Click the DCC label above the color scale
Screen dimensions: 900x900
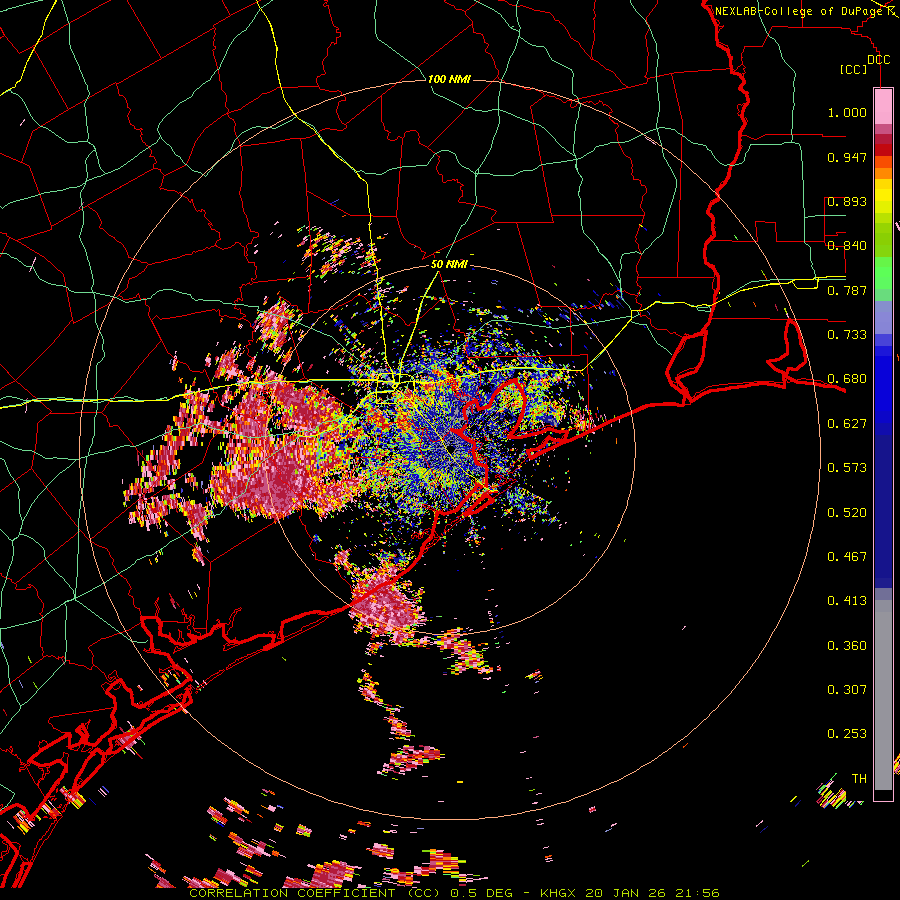click(878, 60)
